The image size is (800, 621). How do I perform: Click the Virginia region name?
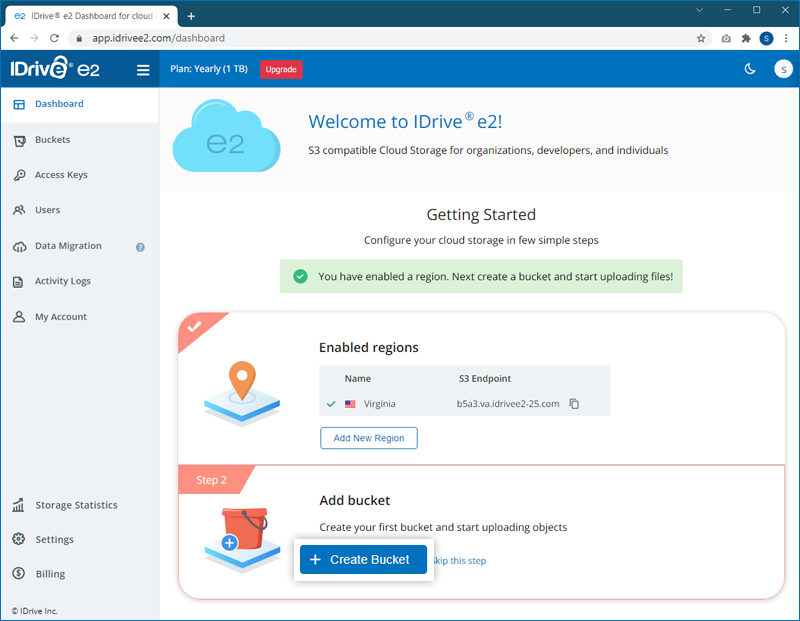(380, 404)
